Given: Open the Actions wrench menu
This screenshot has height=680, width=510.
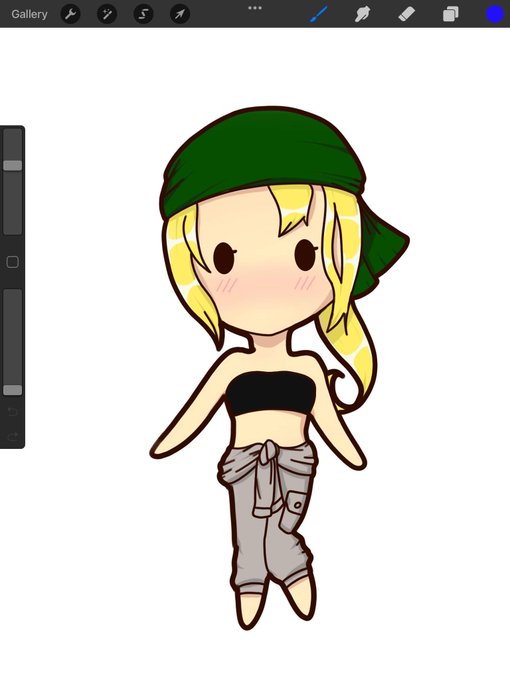Looking at the screenshot, I should (70, 14).
